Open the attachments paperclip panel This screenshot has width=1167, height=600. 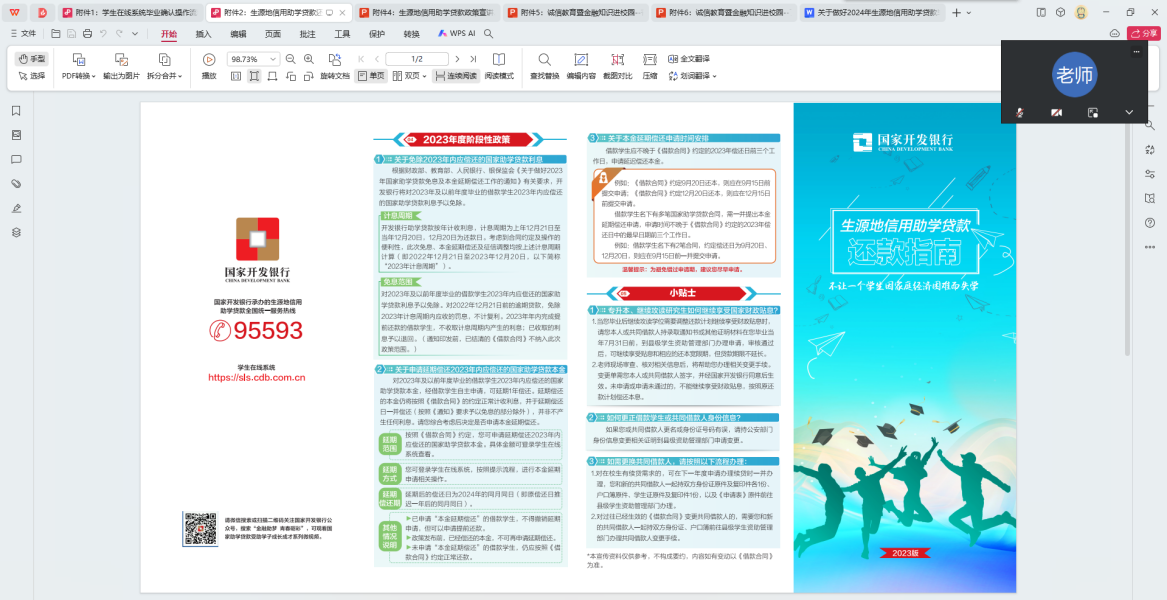16,184
